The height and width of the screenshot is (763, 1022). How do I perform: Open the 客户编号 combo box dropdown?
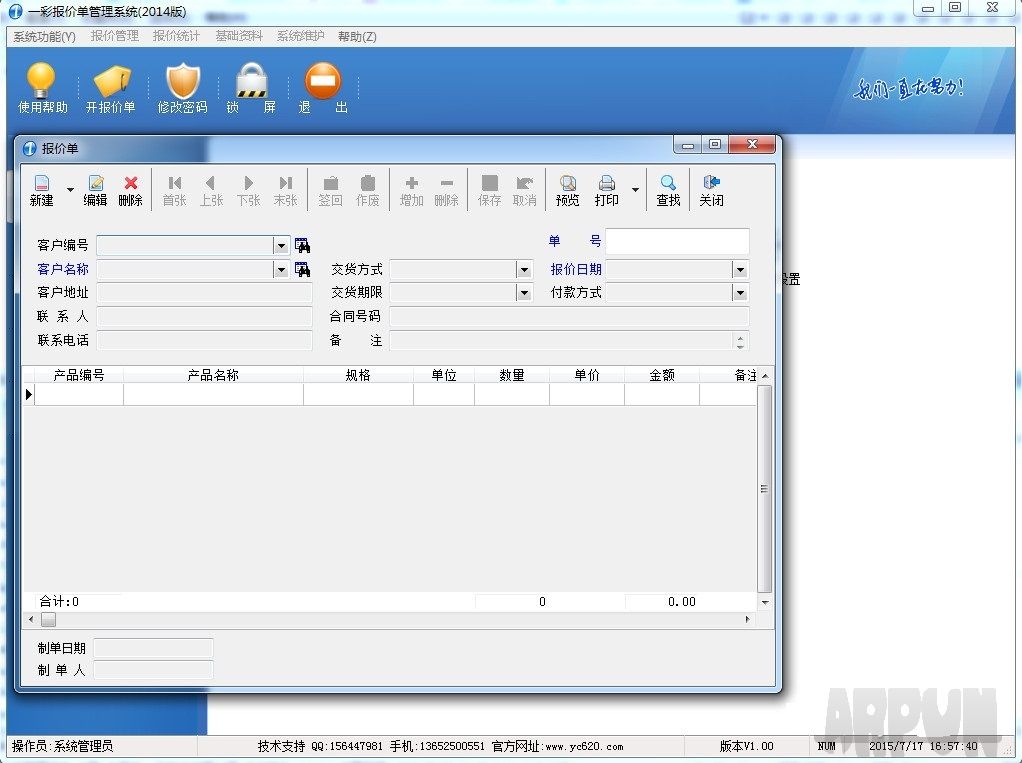pyautogui.click(x=281, y=246)
